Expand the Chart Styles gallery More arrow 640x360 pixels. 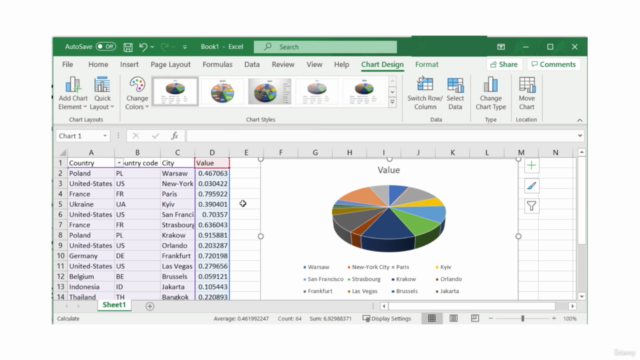pos(392,102)
